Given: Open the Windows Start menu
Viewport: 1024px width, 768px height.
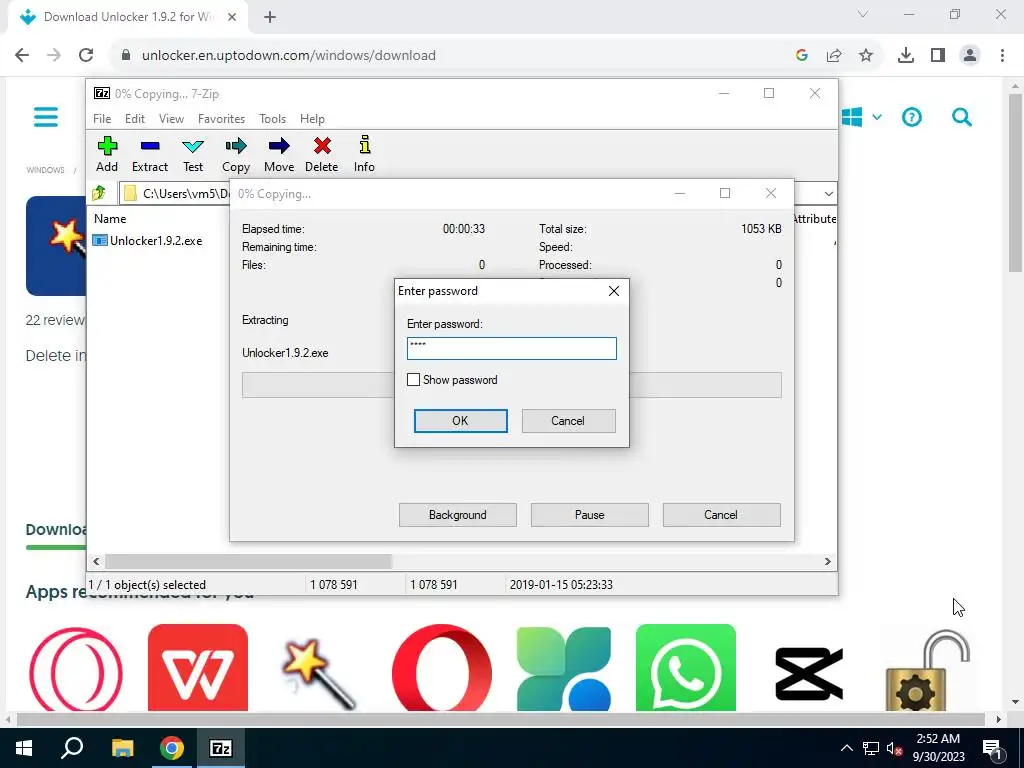Looking at the screenshot, I should 24,748.
